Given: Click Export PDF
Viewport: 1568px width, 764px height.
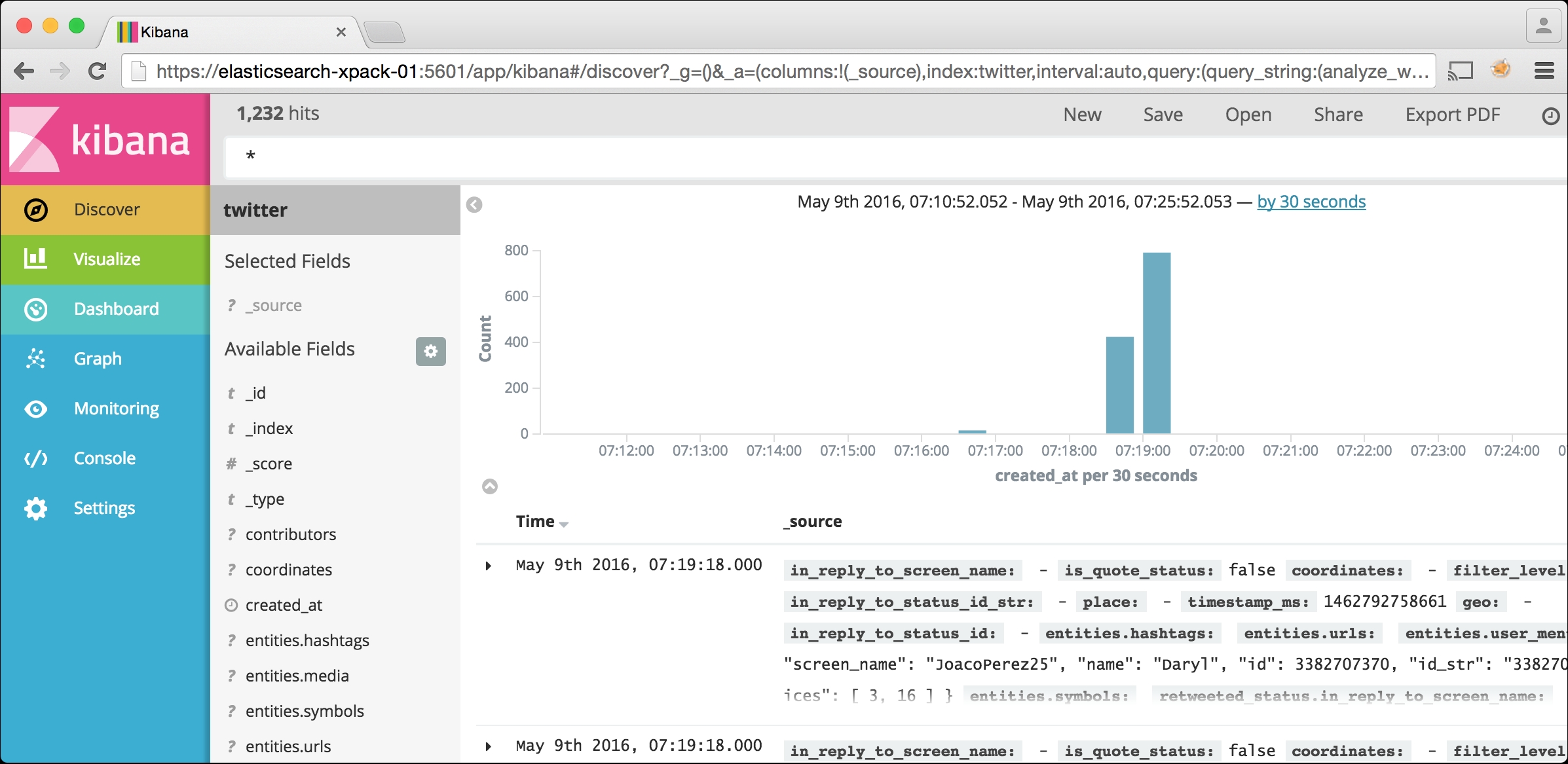Looking at the screenshot, I should pos(1453,115).
